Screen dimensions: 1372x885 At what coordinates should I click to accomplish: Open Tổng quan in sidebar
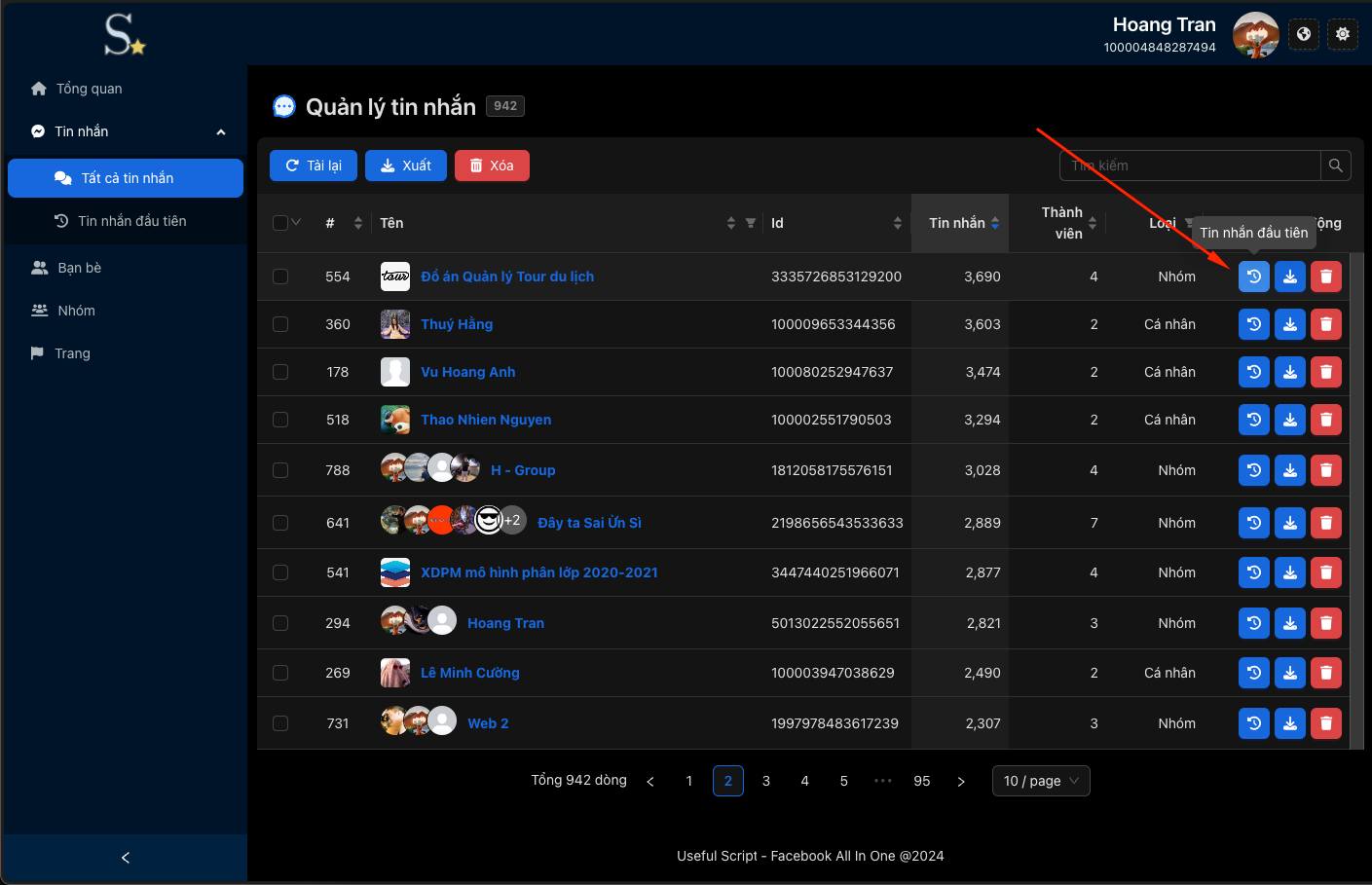(125, 89)
